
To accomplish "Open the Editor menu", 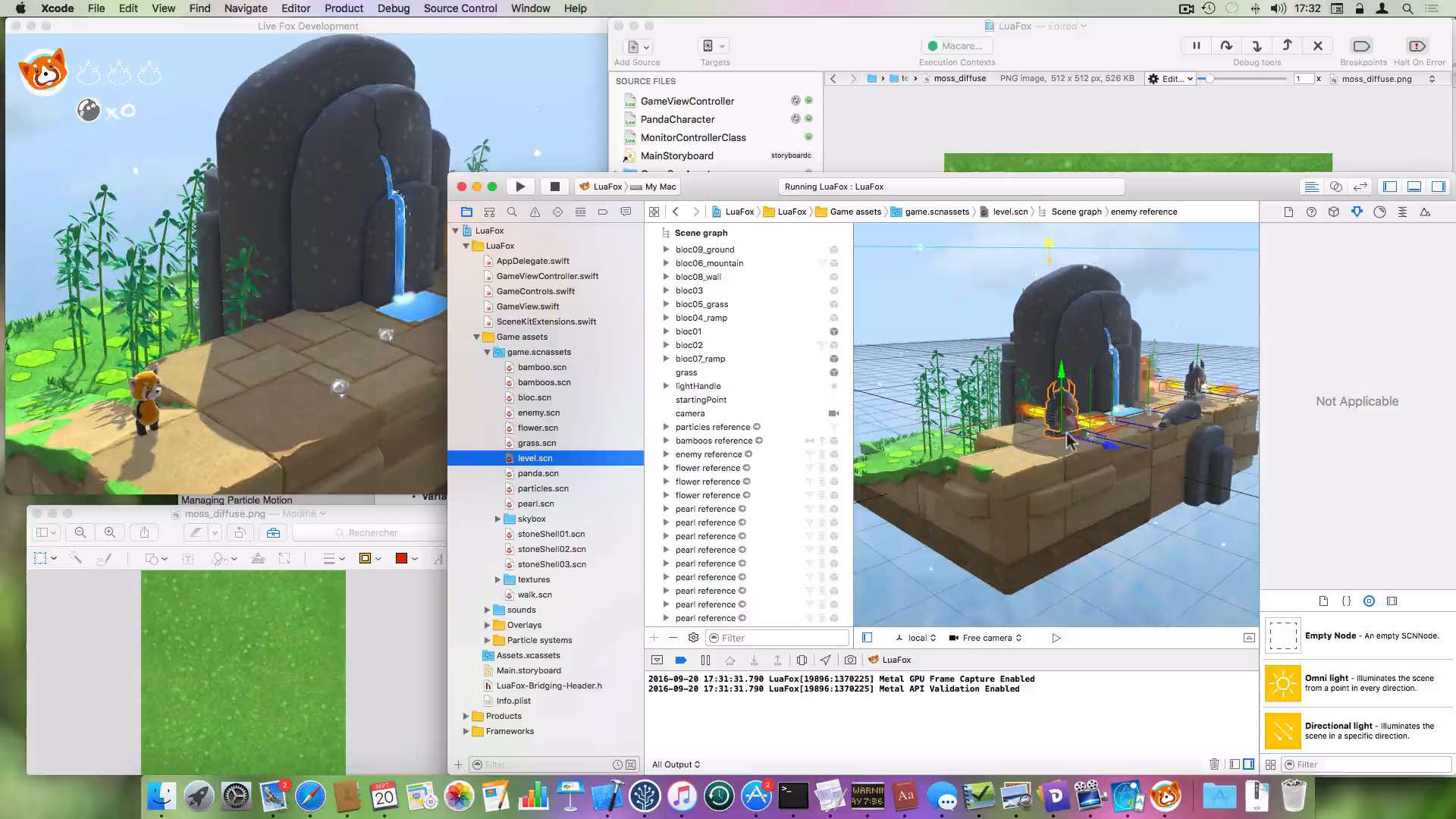I will tap(296, 8).
